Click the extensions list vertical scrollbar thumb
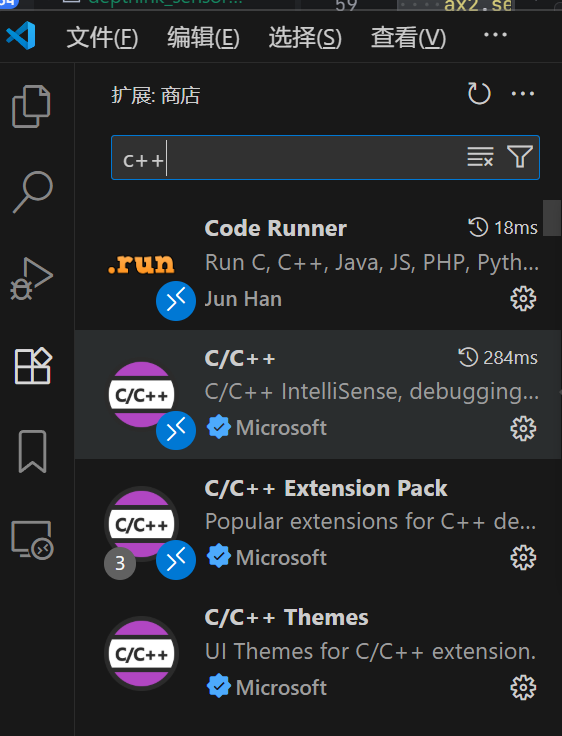The width and height of the screenshot is (562, 736). (x=552, y=218)
